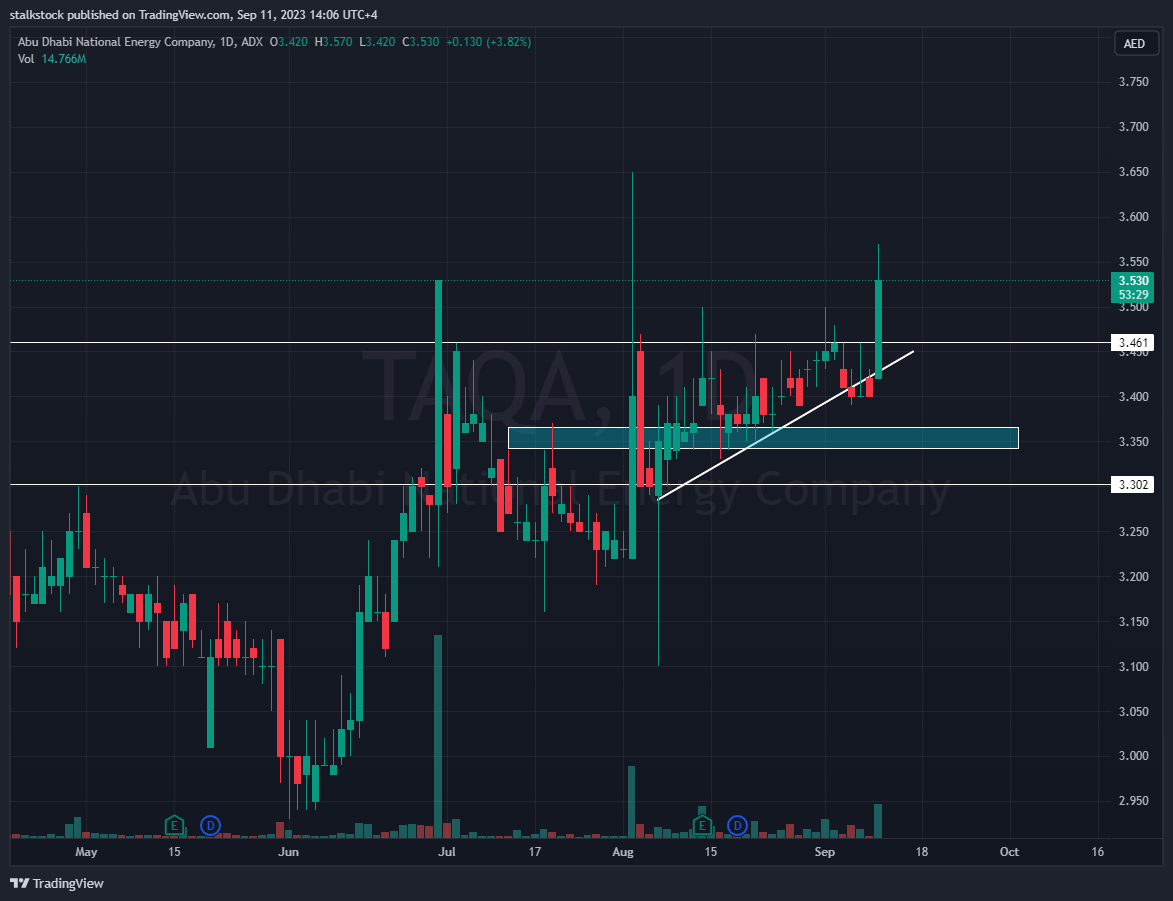
Task: Click the teal support zone rectangle
Action: pyautogui.click(x=763, y=438)
